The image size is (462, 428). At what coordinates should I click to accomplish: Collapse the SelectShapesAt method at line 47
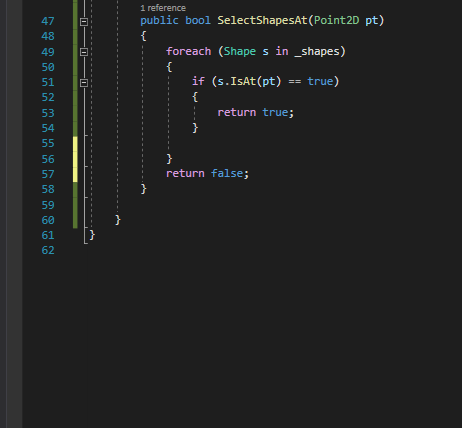84,22
